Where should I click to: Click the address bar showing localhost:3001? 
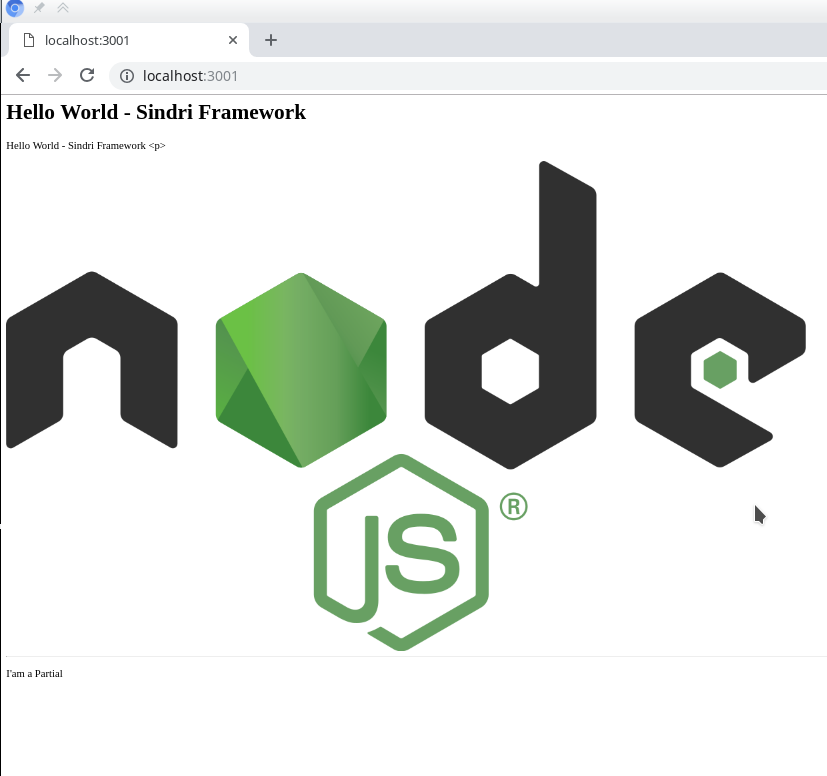click(469, 76)
